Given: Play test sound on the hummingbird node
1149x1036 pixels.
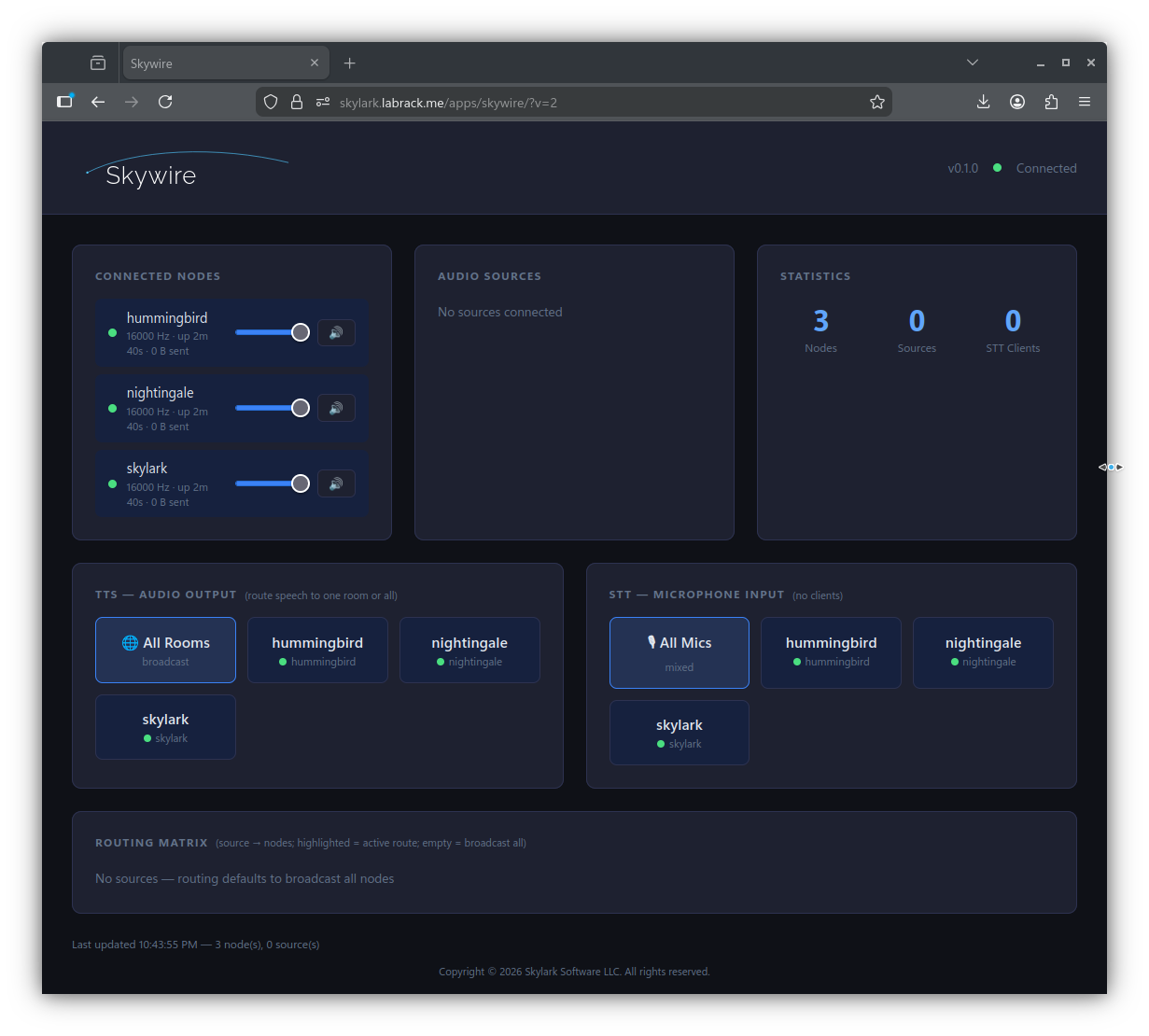Looking at the screenshot, I should click(336, 332).
